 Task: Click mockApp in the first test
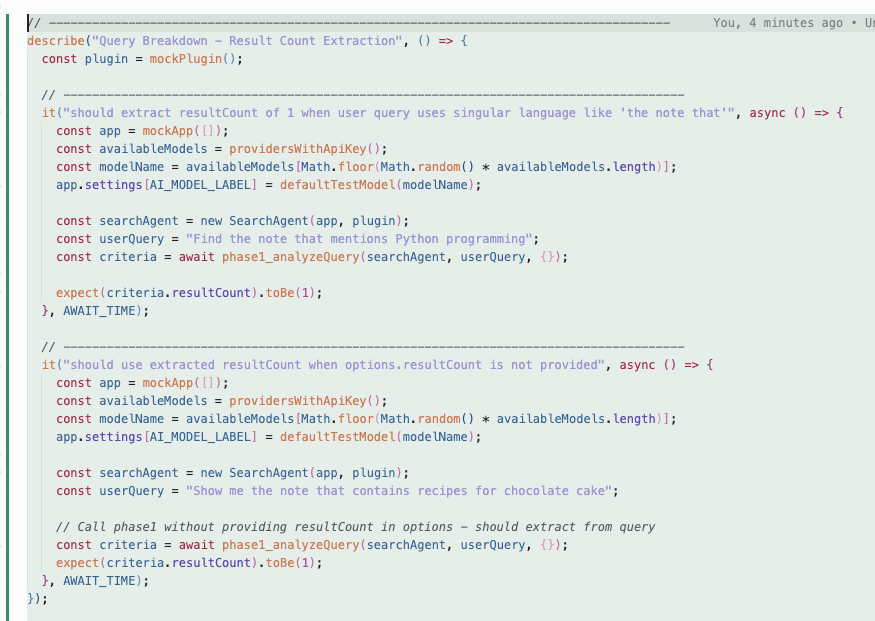tap(167, 131)
